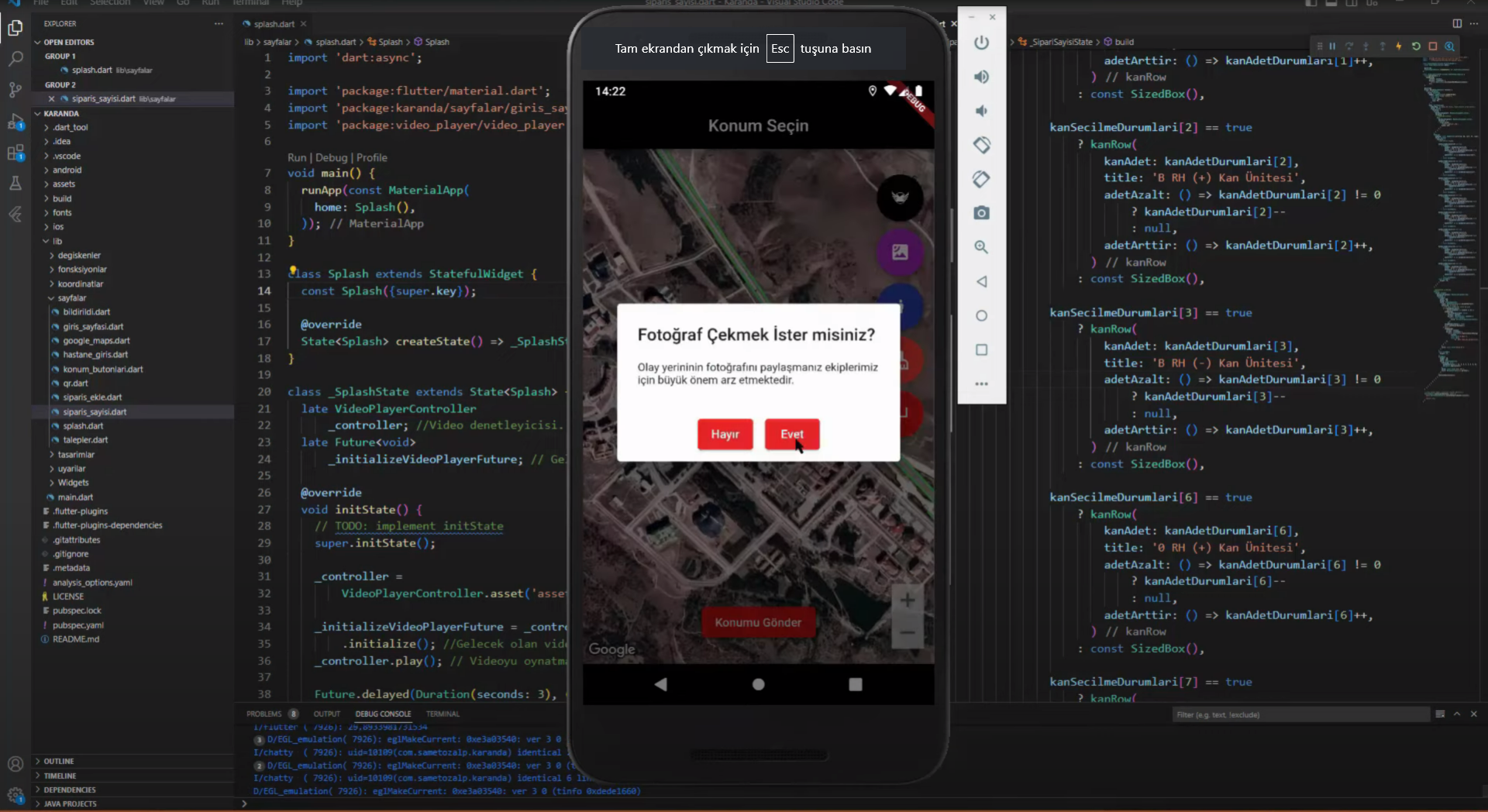Screen dimensions: 1488x812
Task: Open the Extensions view in activity bar
Action: pyautogui.click(x=15, y=153)
